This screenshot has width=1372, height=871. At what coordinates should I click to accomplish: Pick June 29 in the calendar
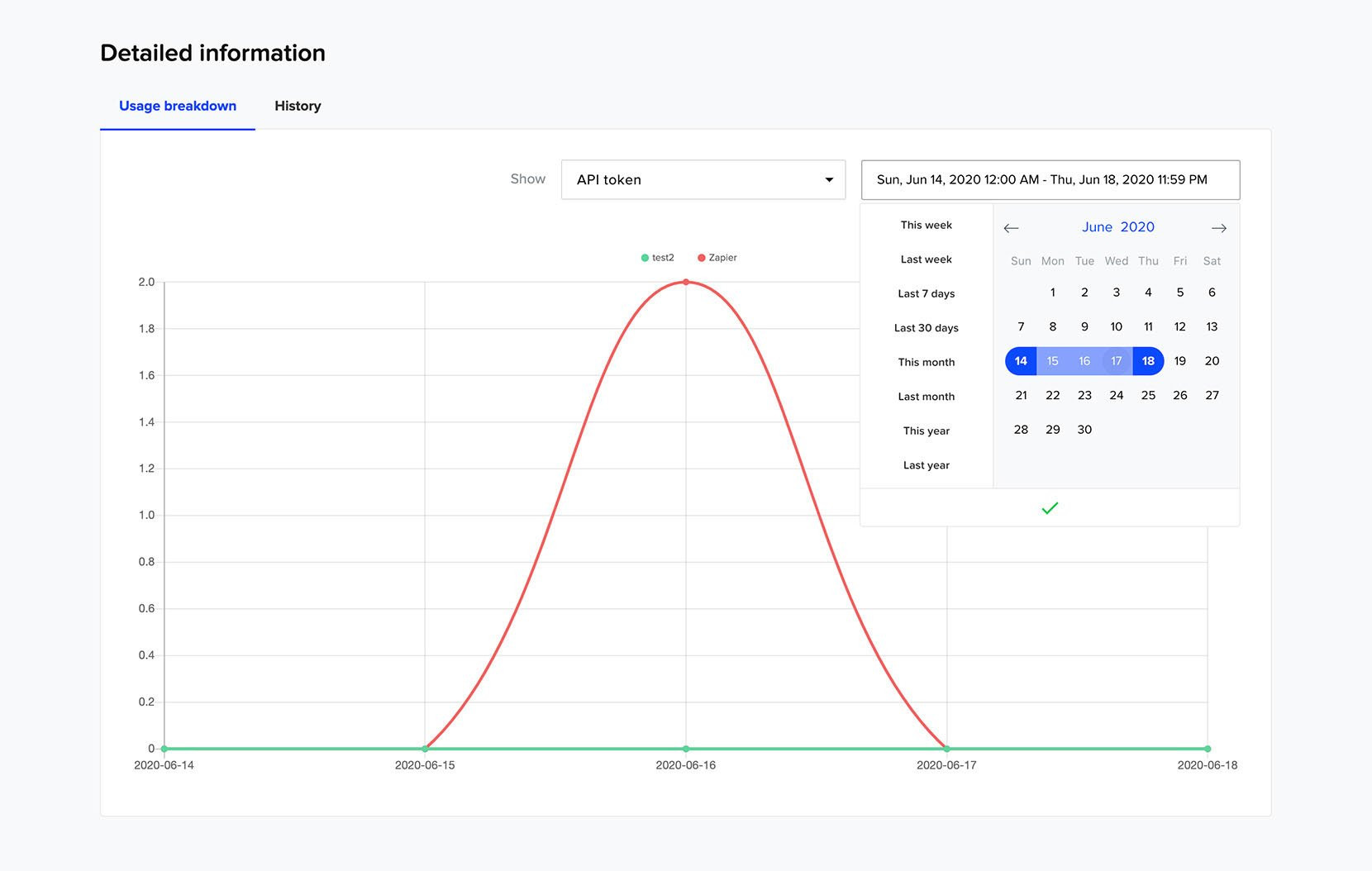tap(1053, 430)
